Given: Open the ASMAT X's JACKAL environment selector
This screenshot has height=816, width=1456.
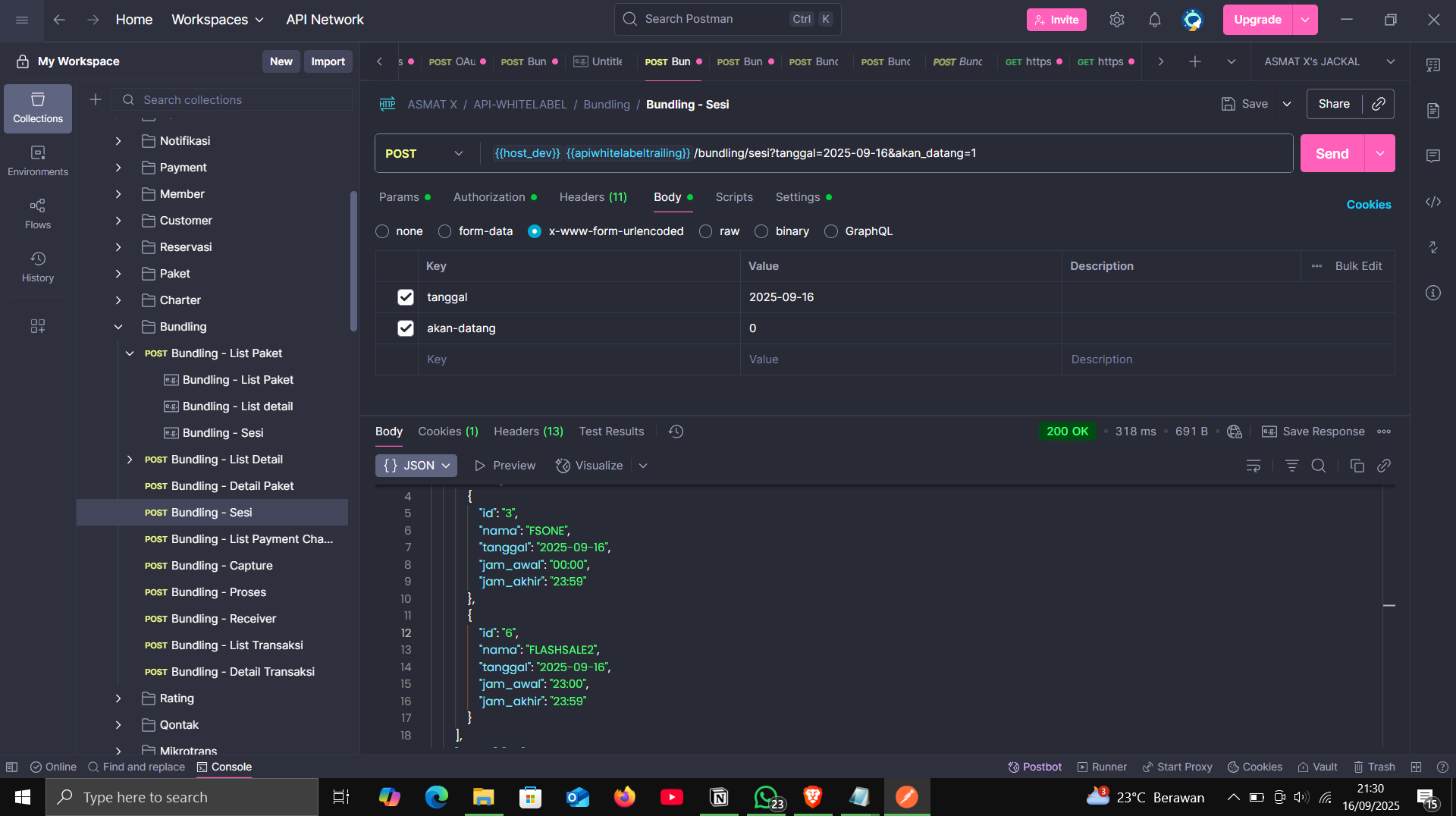Looking at the screenshot, I should (1329, 61).
